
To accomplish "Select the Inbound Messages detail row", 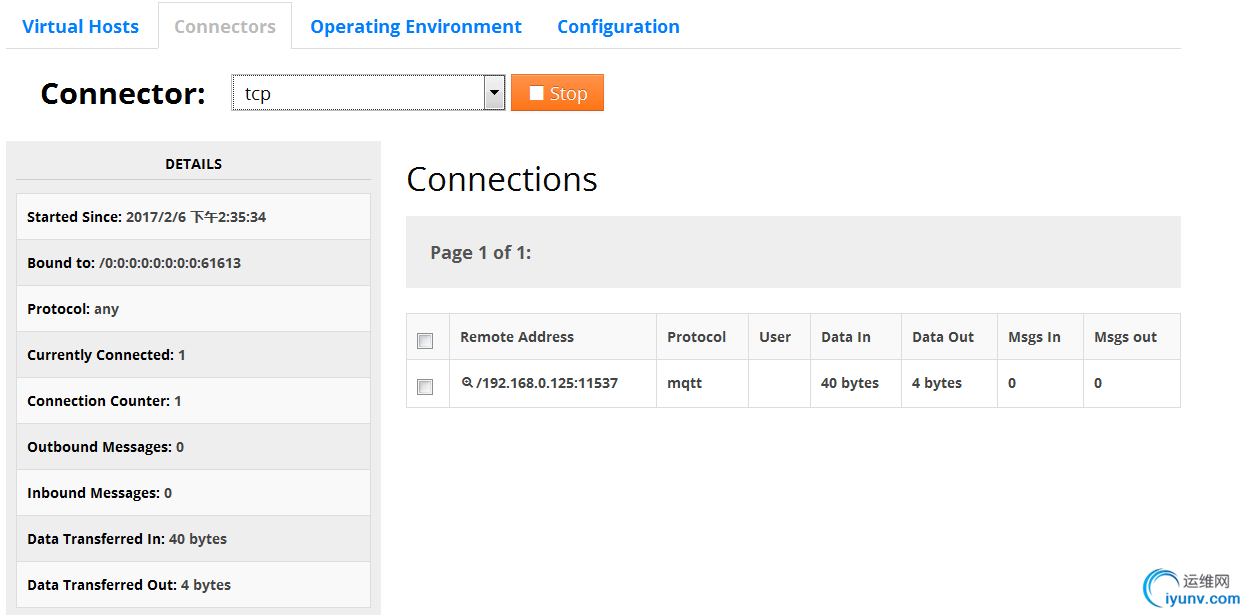I will (194, 493).
